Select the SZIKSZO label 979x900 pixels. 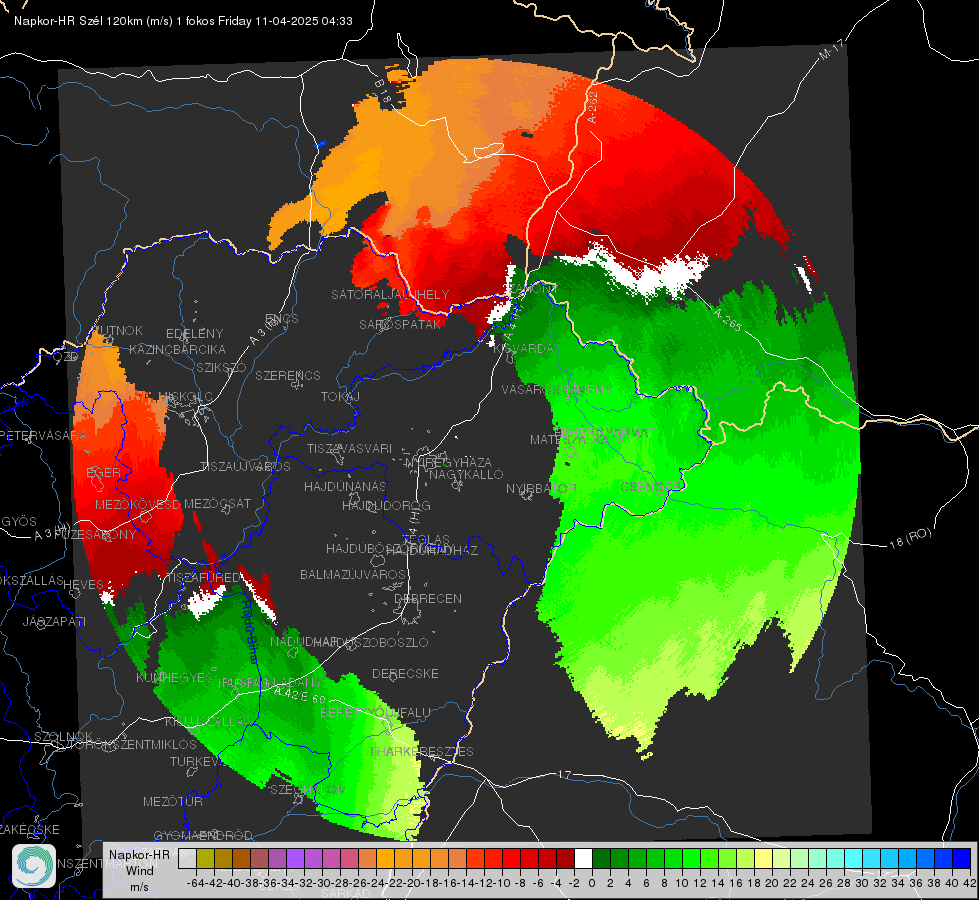(x=221, y=367)
